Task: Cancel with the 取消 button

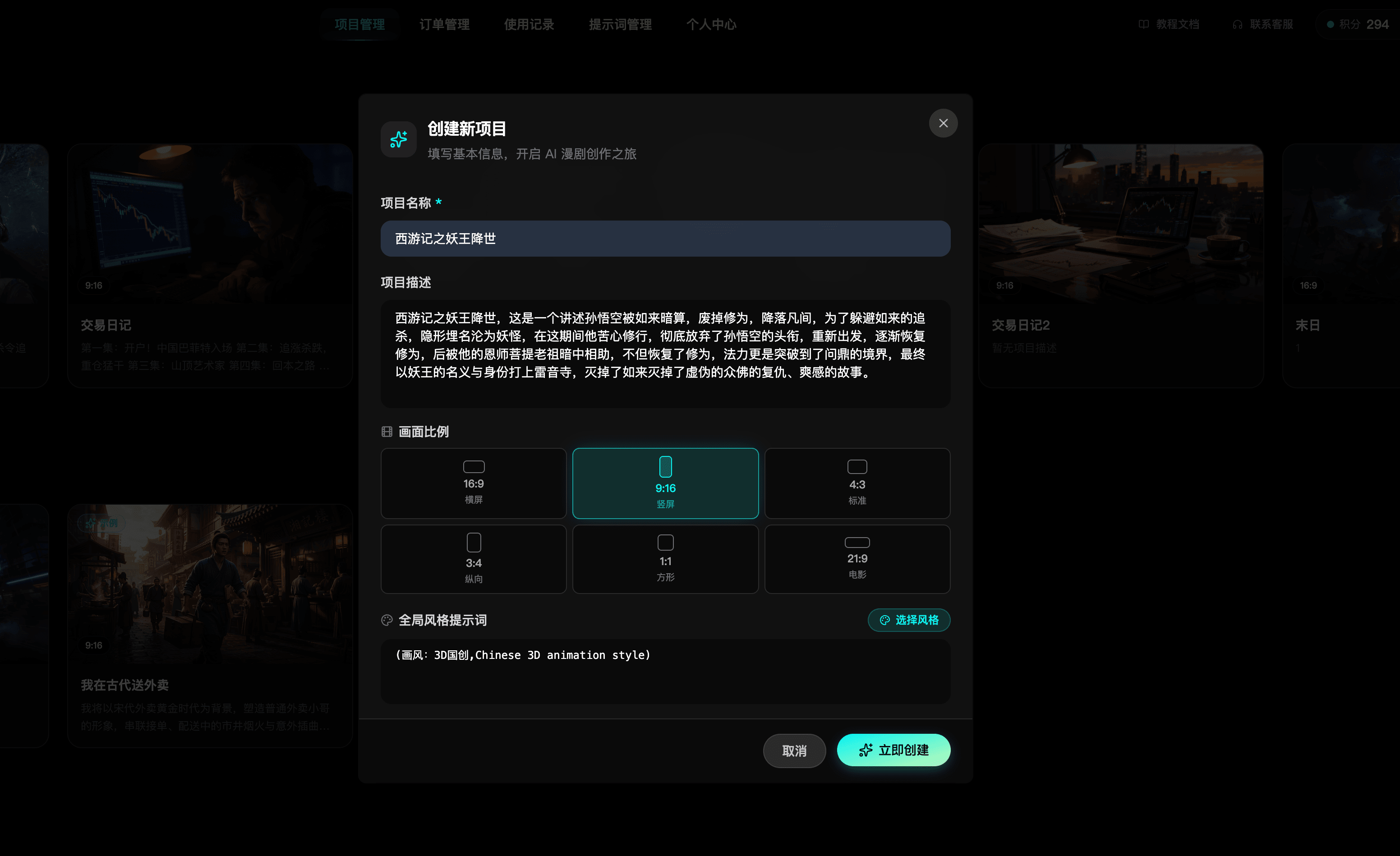Action: (x=794, y=751)
